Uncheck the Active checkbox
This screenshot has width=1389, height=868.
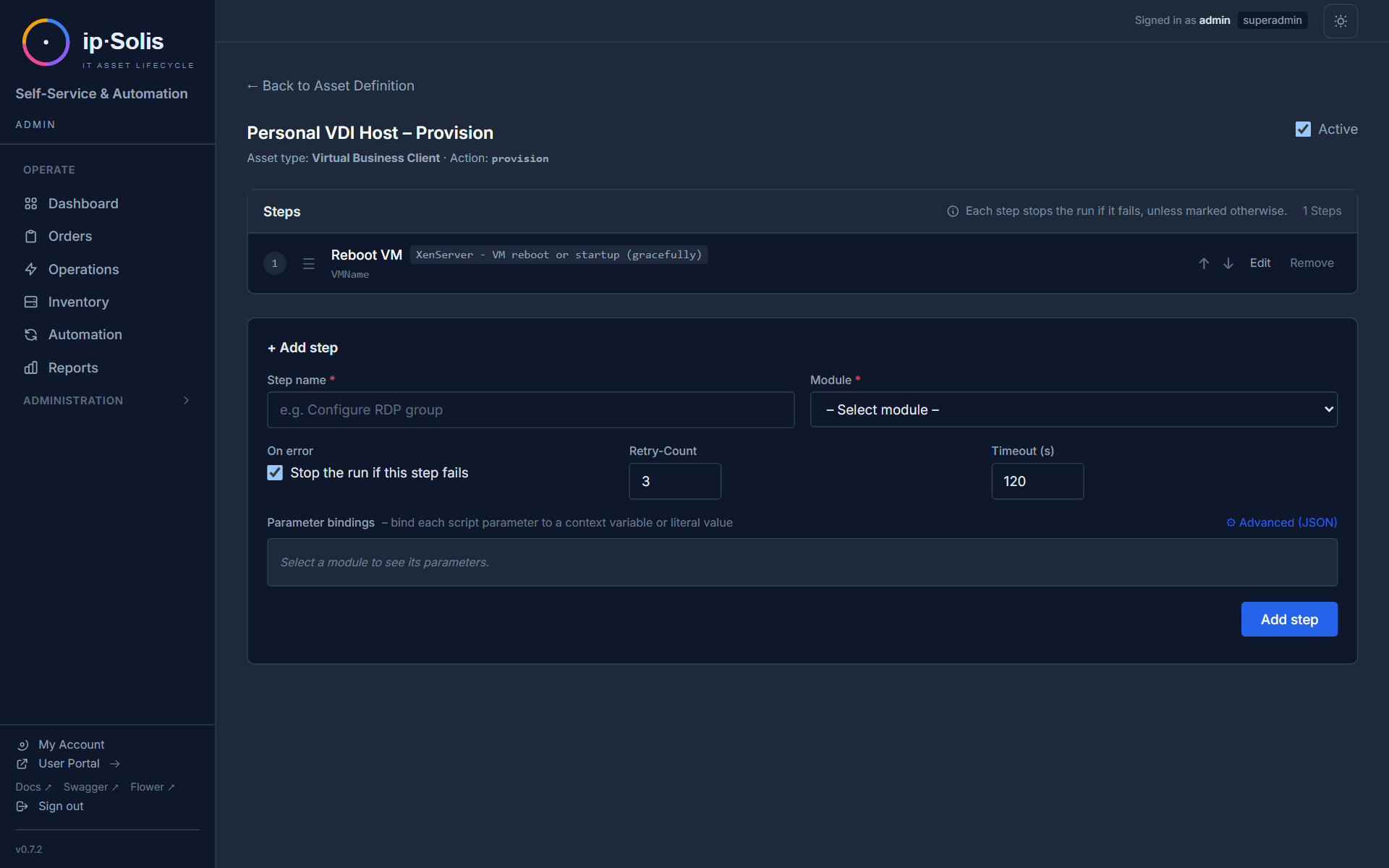coord(1303,129)
